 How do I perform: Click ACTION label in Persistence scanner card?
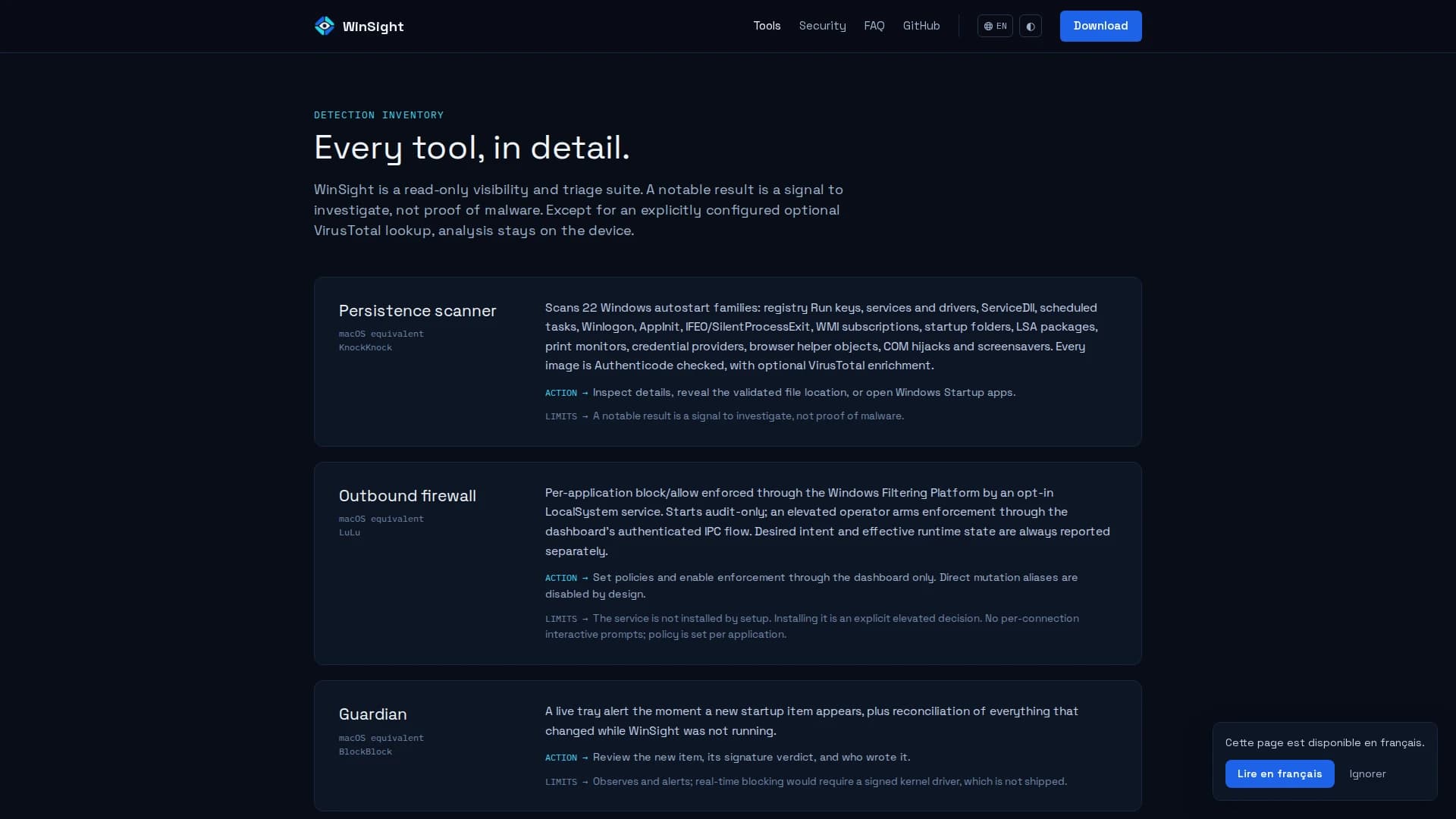pos(561,393)
